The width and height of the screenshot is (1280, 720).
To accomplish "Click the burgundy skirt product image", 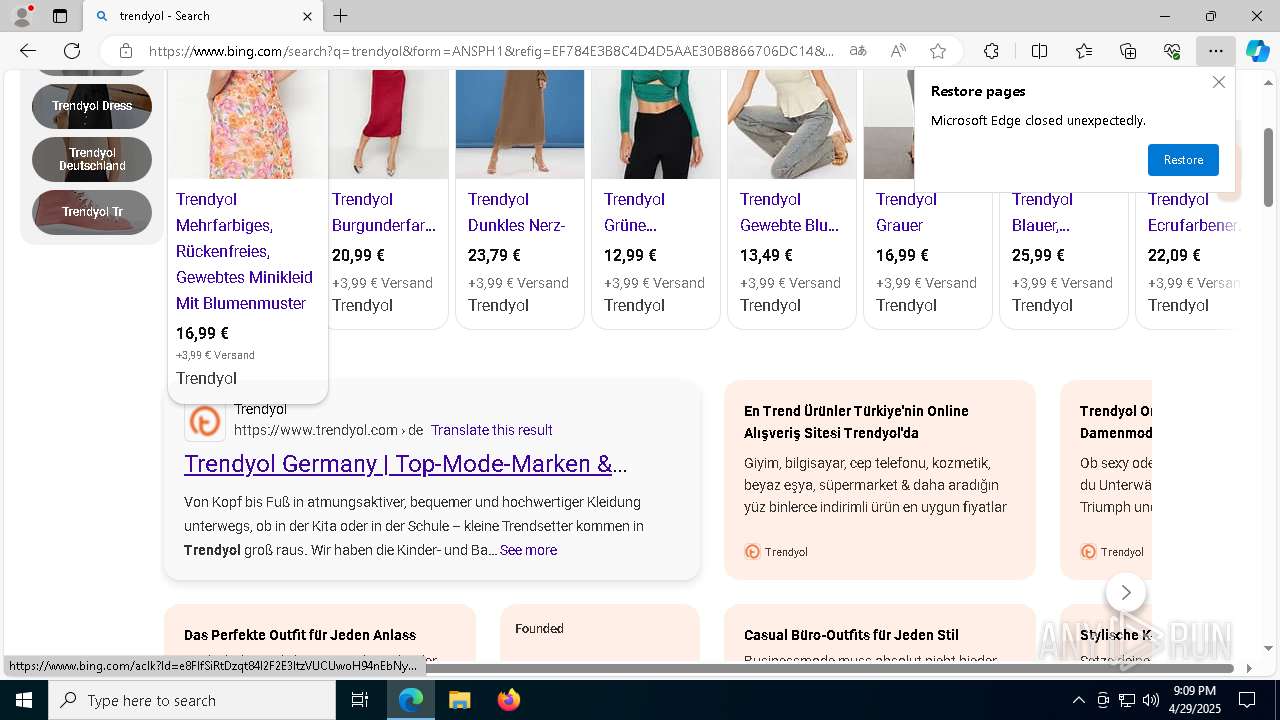I will [x=388, y=125].
